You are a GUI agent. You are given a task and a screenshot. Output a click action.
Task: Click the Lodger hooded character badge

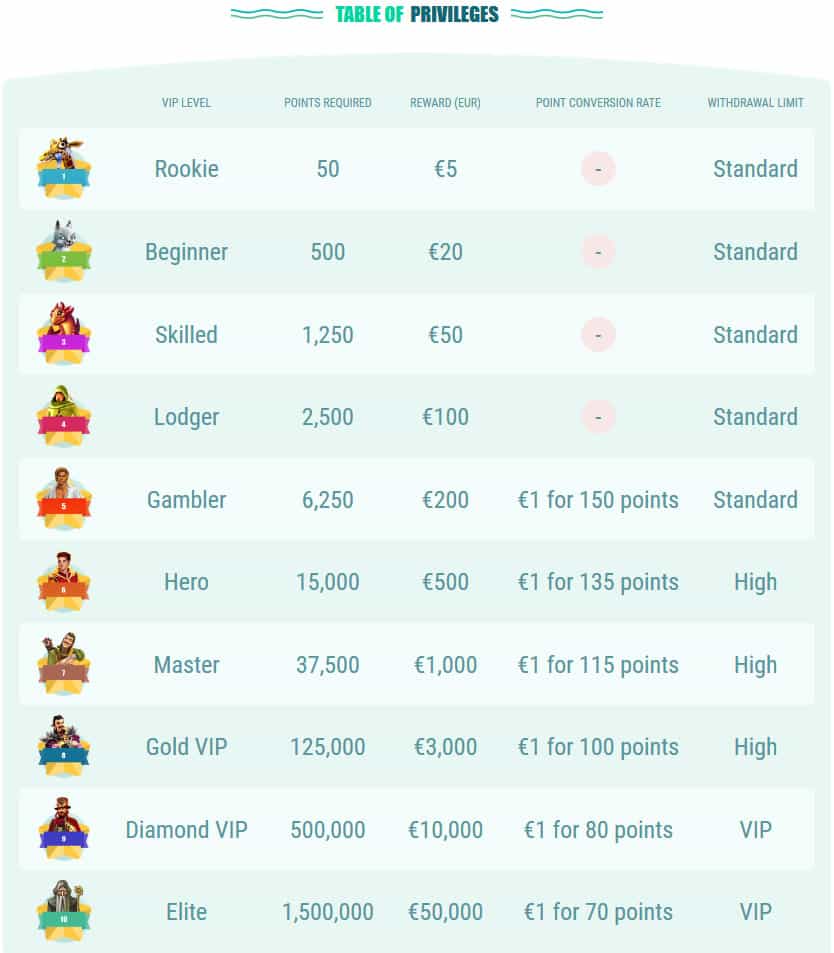click(x=64, y=416)
